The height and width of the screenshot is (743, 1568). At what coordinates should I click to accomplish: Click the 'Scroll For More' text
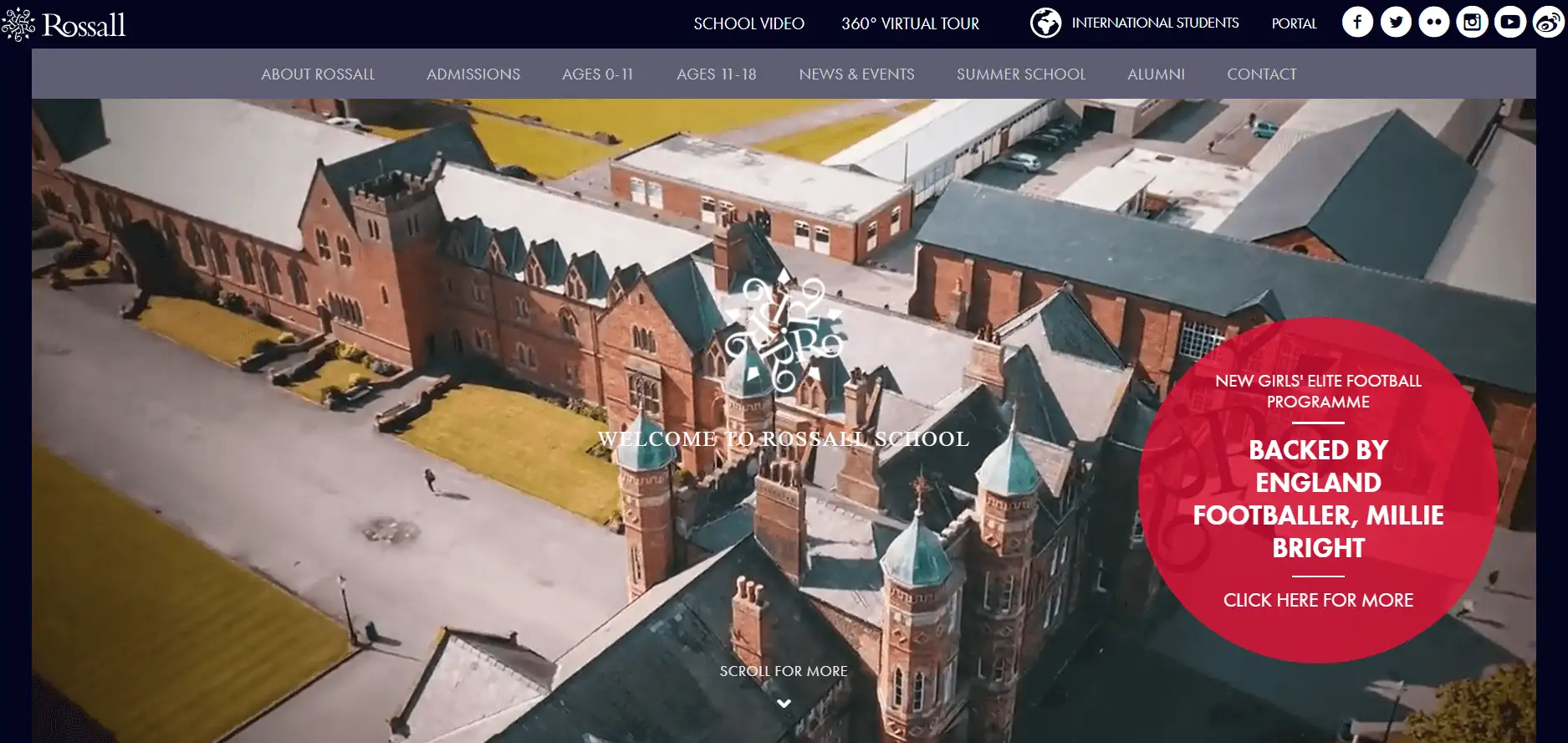784,671
